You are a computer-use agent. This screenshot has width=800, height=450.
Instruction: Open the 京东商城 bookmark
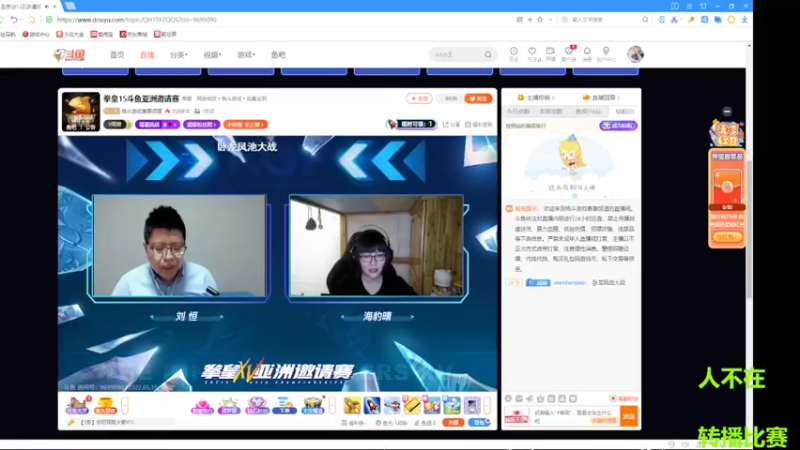pyautogui.click(x=134, y=34)
